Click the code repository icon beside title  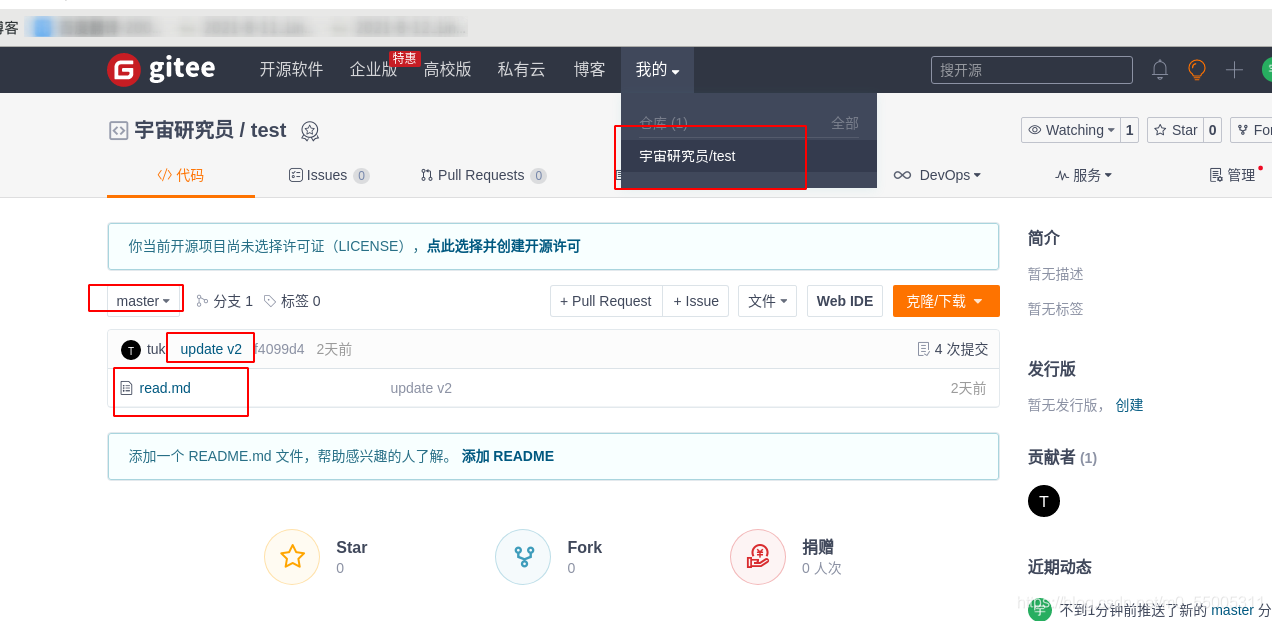[118, 130]
